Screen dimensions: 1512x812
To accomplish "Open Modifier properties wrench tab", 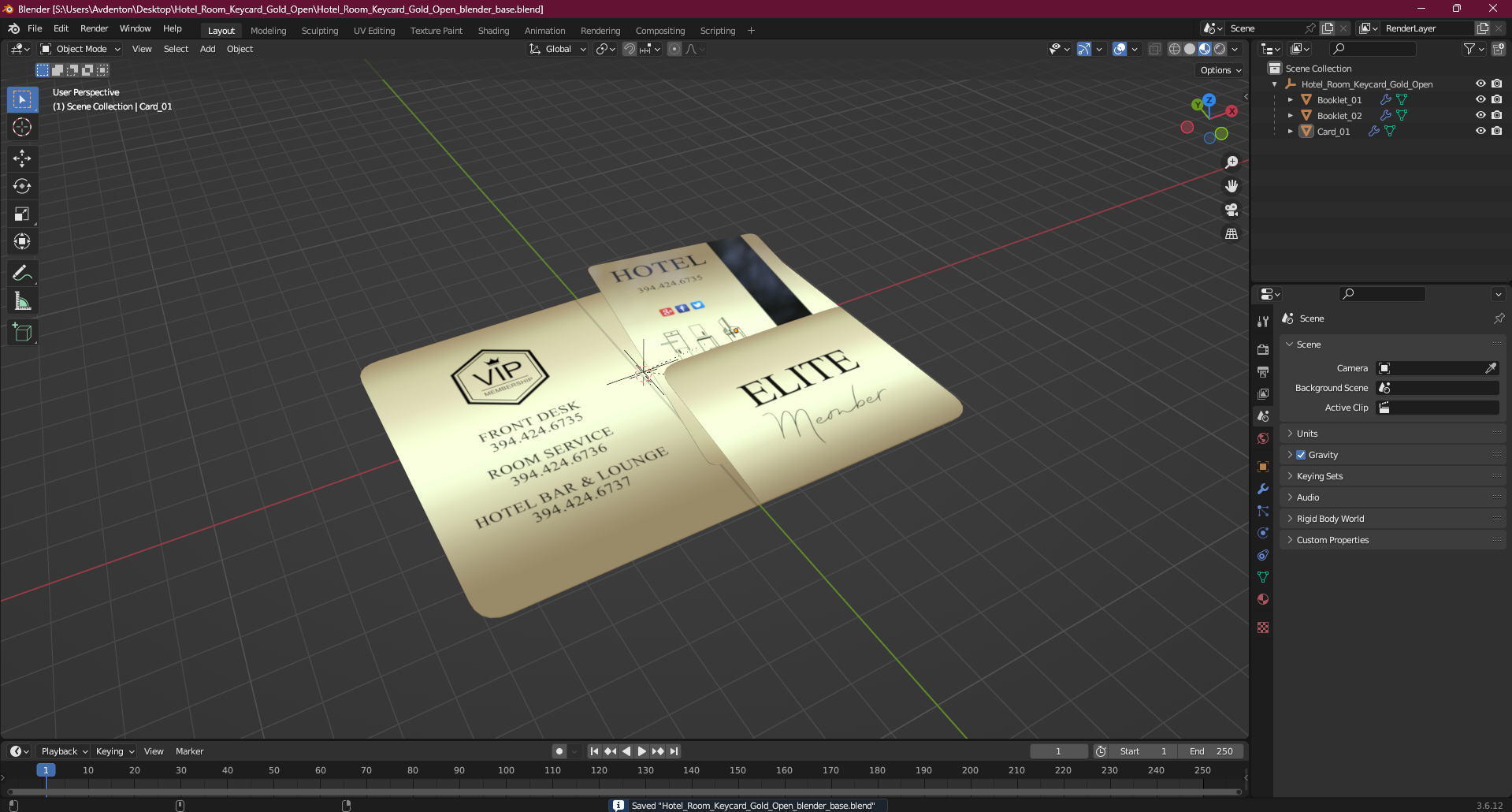I will (1263, 489).
